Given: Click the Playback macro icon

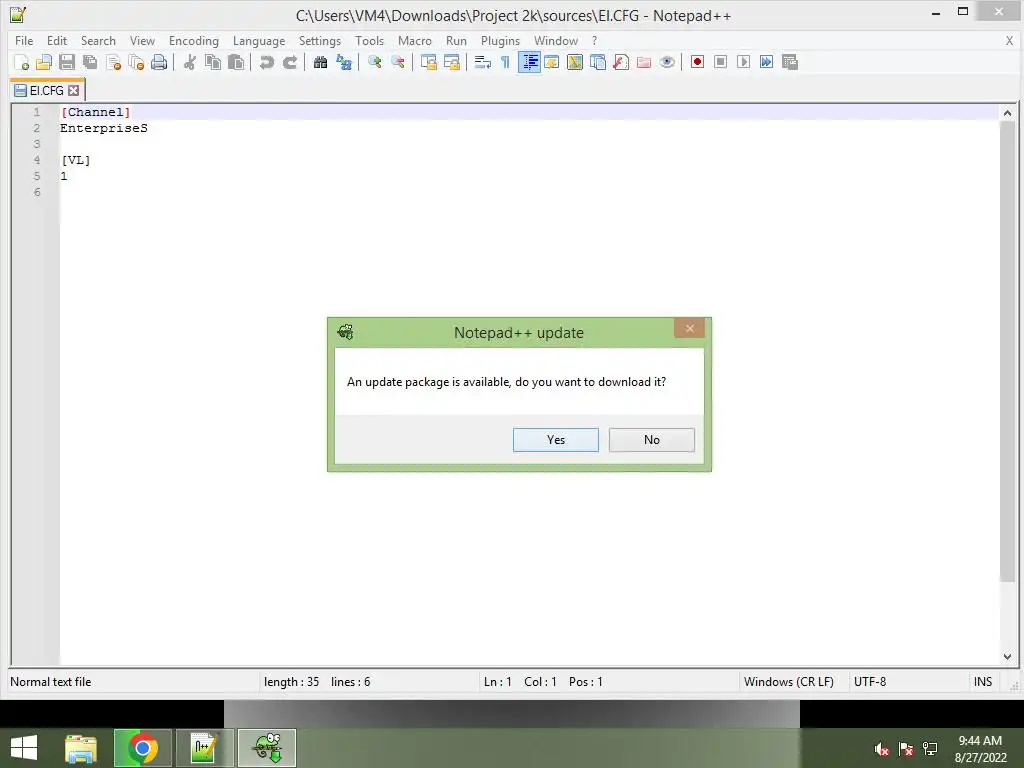Looking at the screenshot, I should coord(743,62).
